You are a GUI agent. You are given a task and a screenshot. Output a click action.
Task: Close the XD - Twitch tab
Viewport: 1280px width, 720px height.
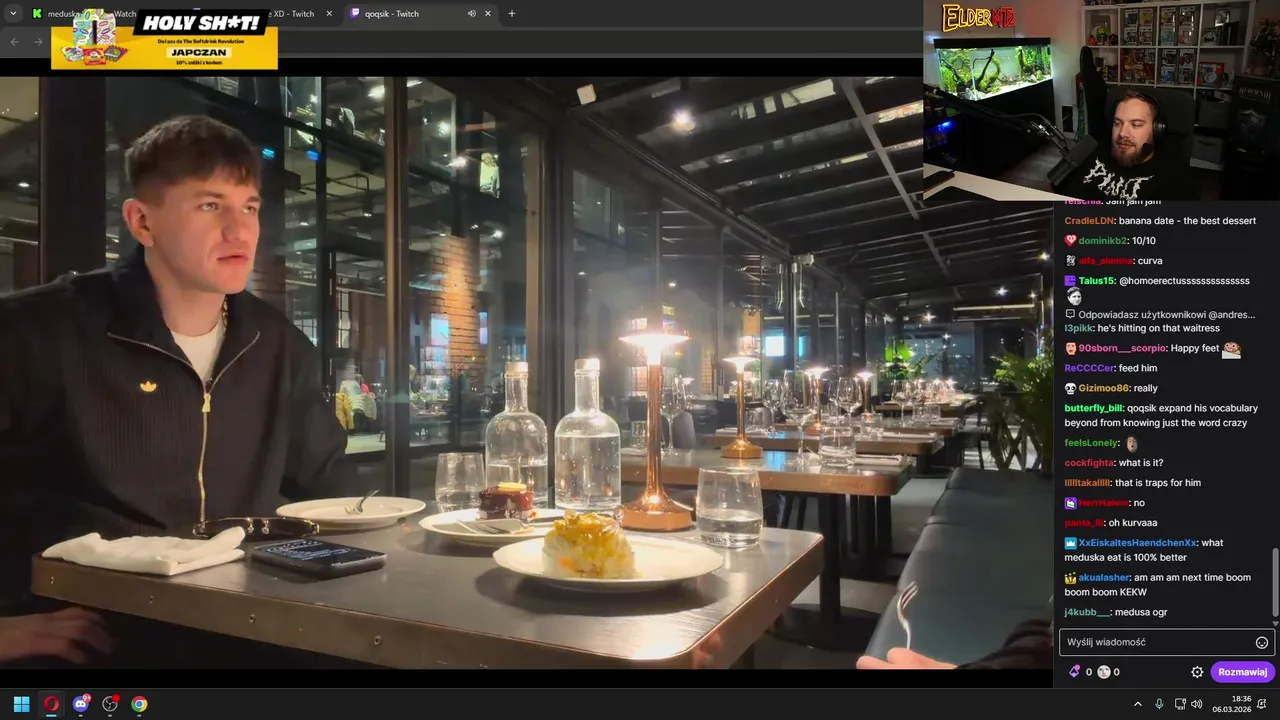(331, 14)
